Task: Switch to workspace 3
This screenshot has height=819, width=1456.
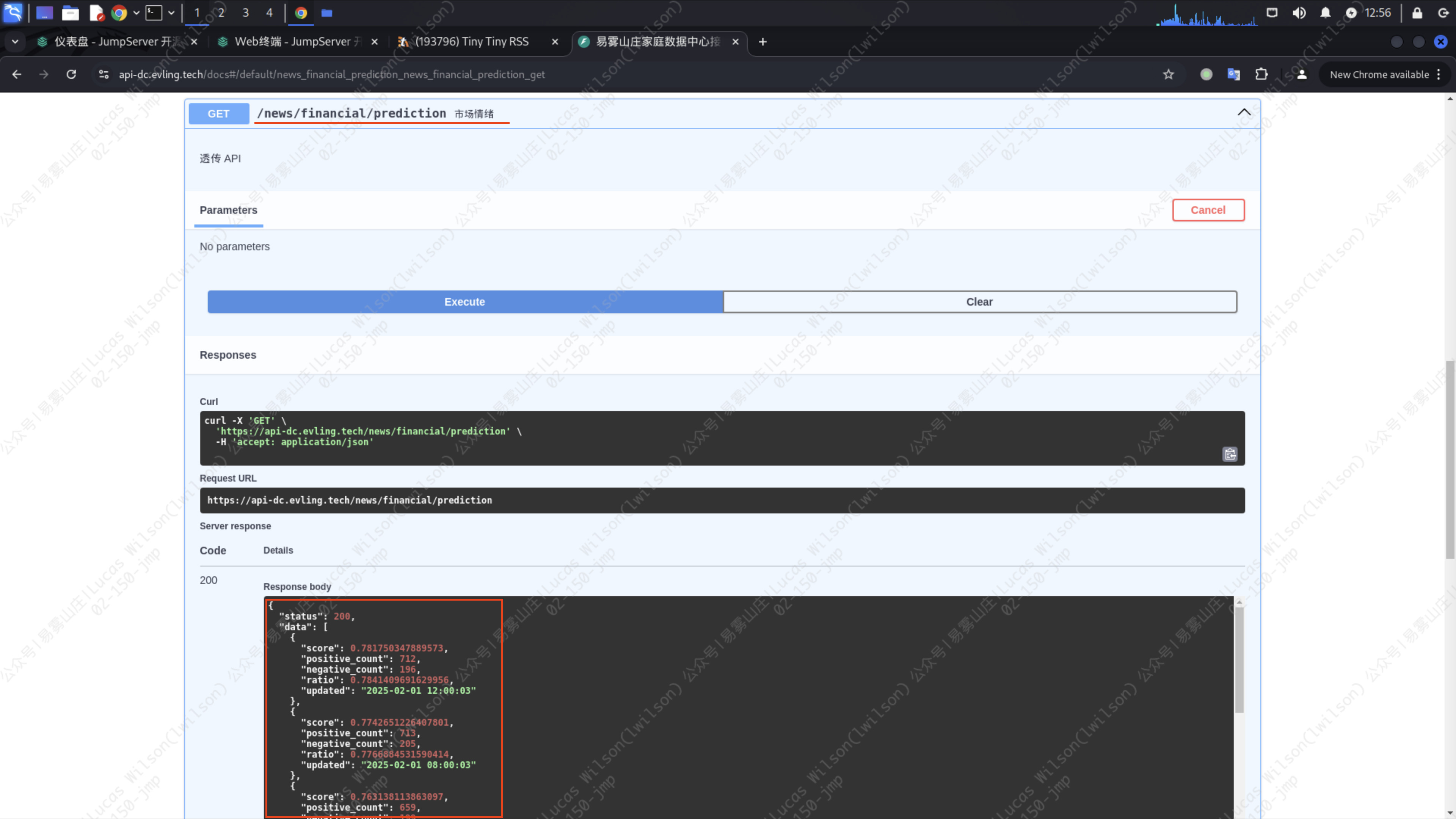Action: (245, 13)
